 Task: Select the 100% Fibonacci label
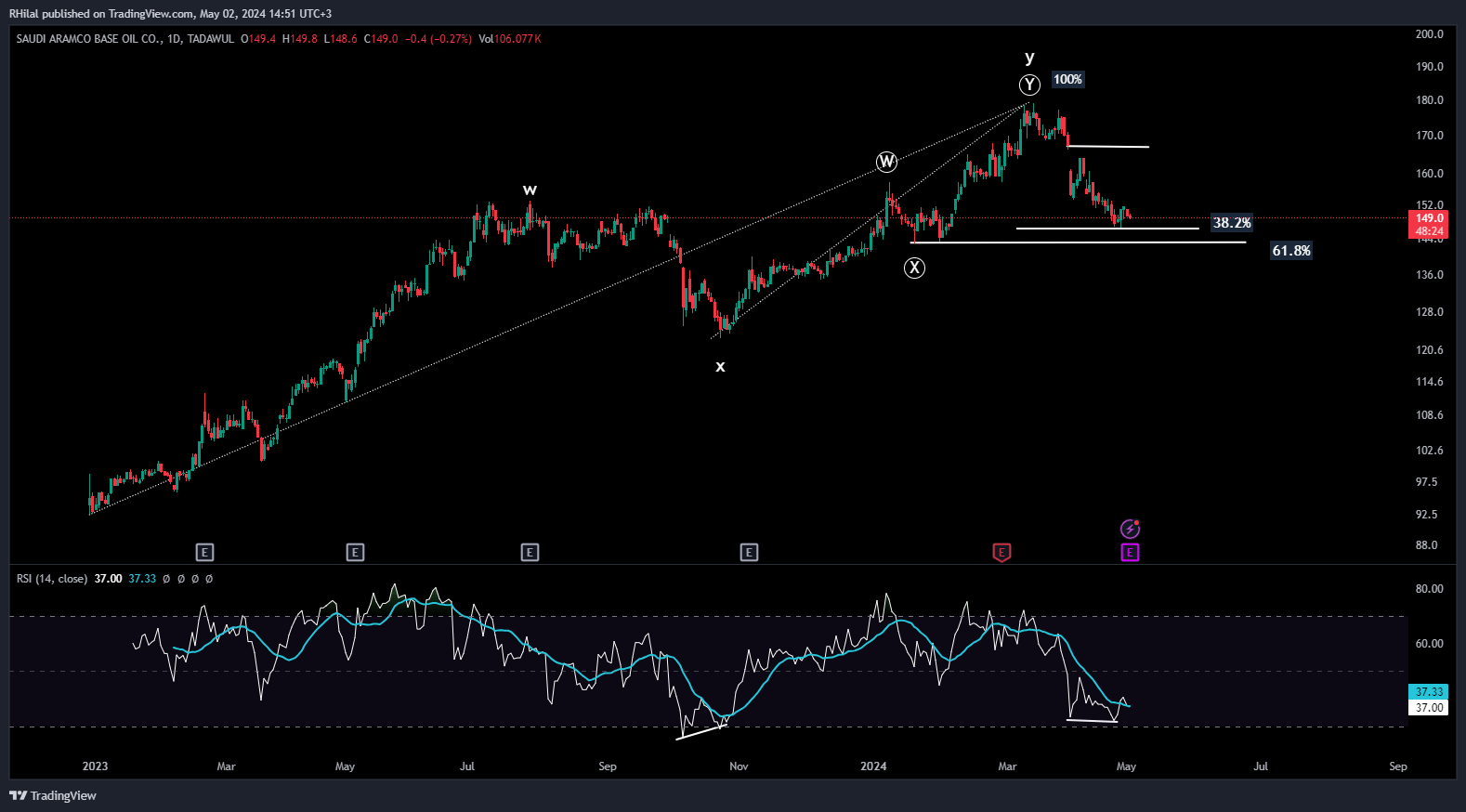click(x=1067, y=80)
